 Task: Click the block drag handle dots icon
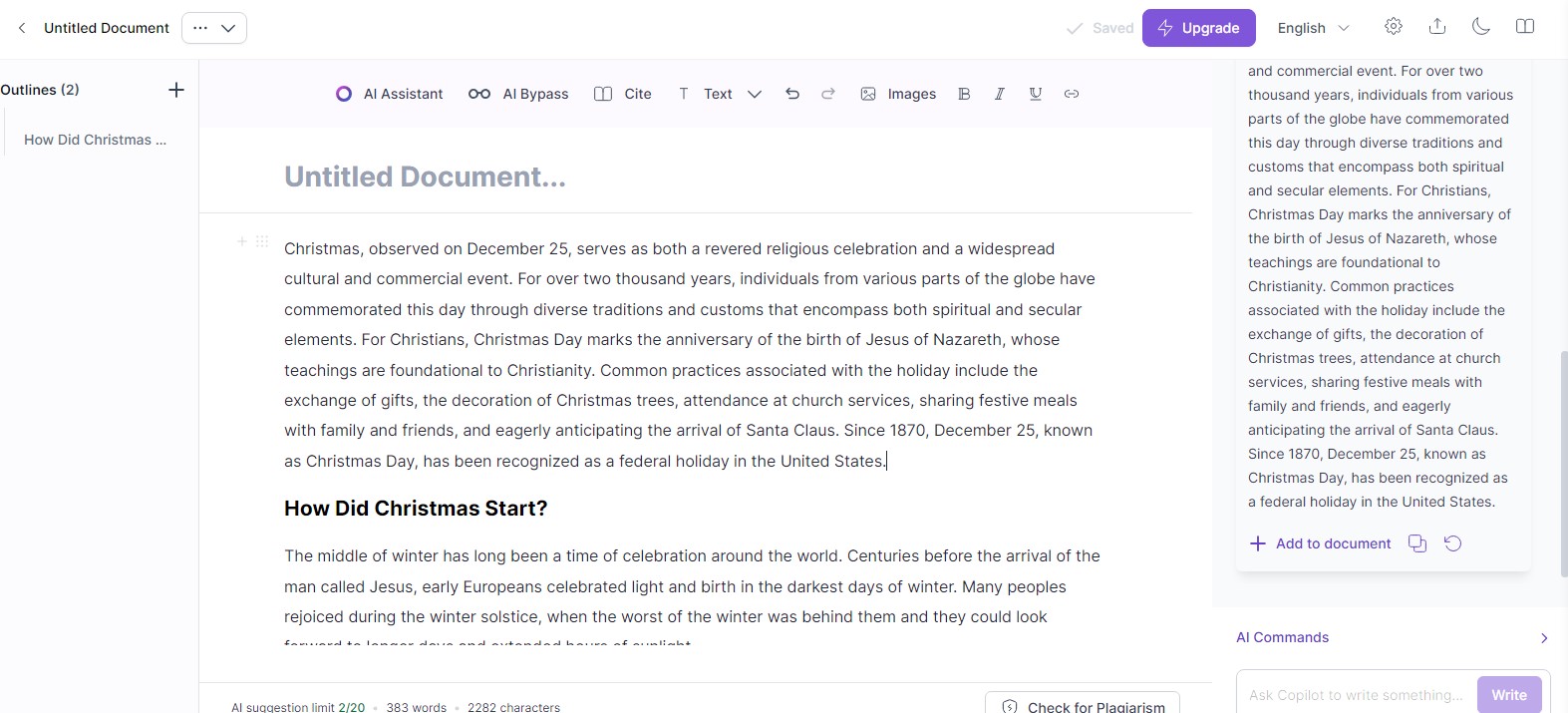(x=262, y=241)
